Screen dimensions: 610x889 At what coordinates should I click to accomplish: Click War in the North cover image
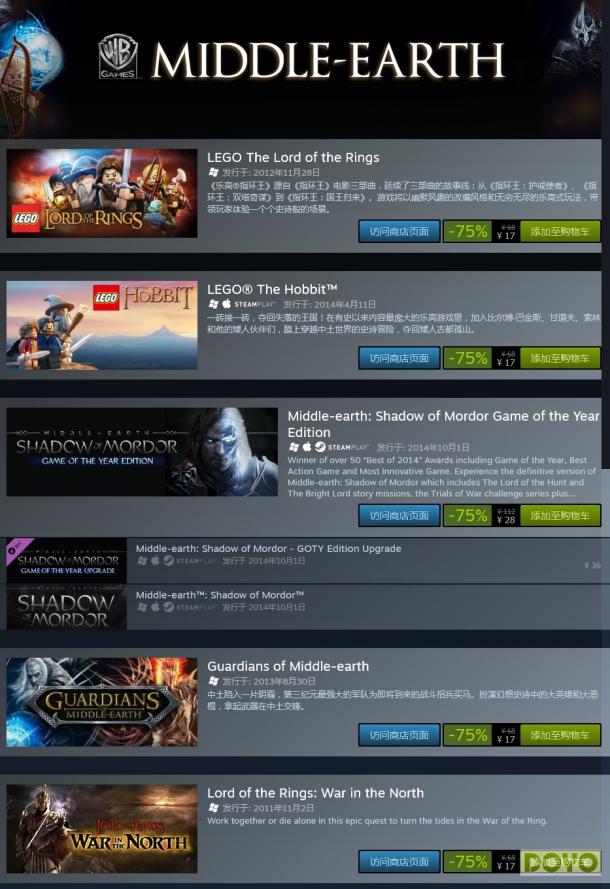tap(102, 829)
